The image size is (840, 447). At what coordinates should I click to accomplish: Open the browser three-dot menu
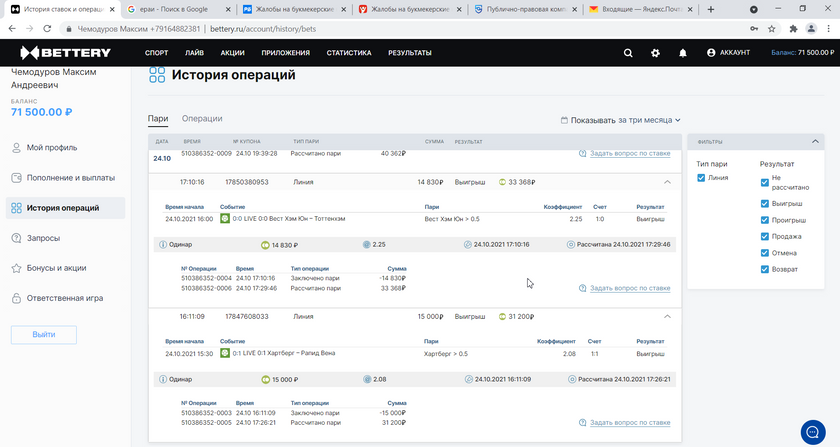click(x=828, y=29)
